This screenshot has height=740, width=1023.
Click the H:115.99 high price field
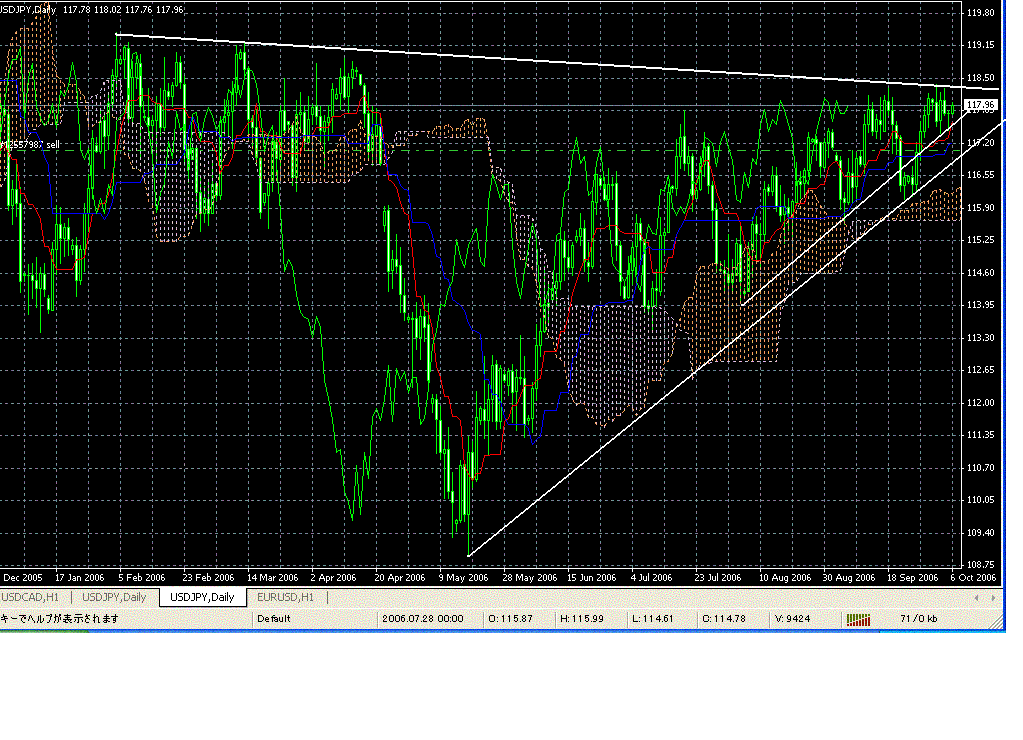[580, 619]
